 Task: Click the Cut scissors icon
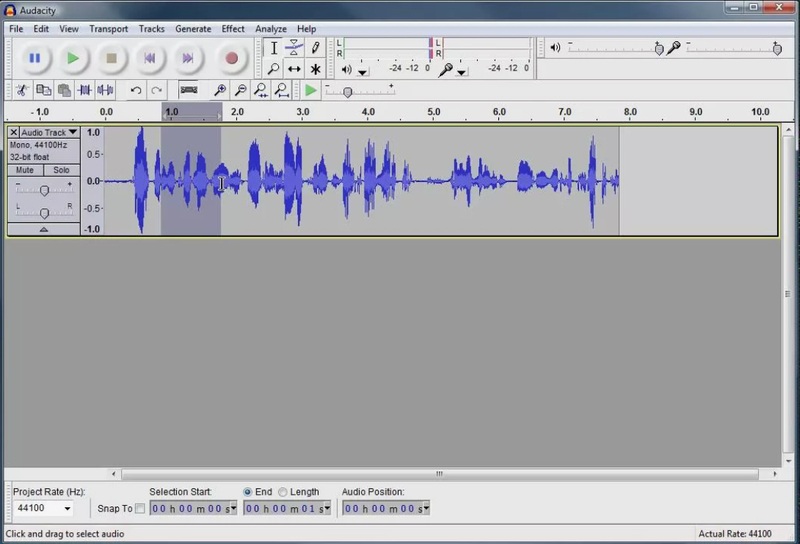(22, 91)
